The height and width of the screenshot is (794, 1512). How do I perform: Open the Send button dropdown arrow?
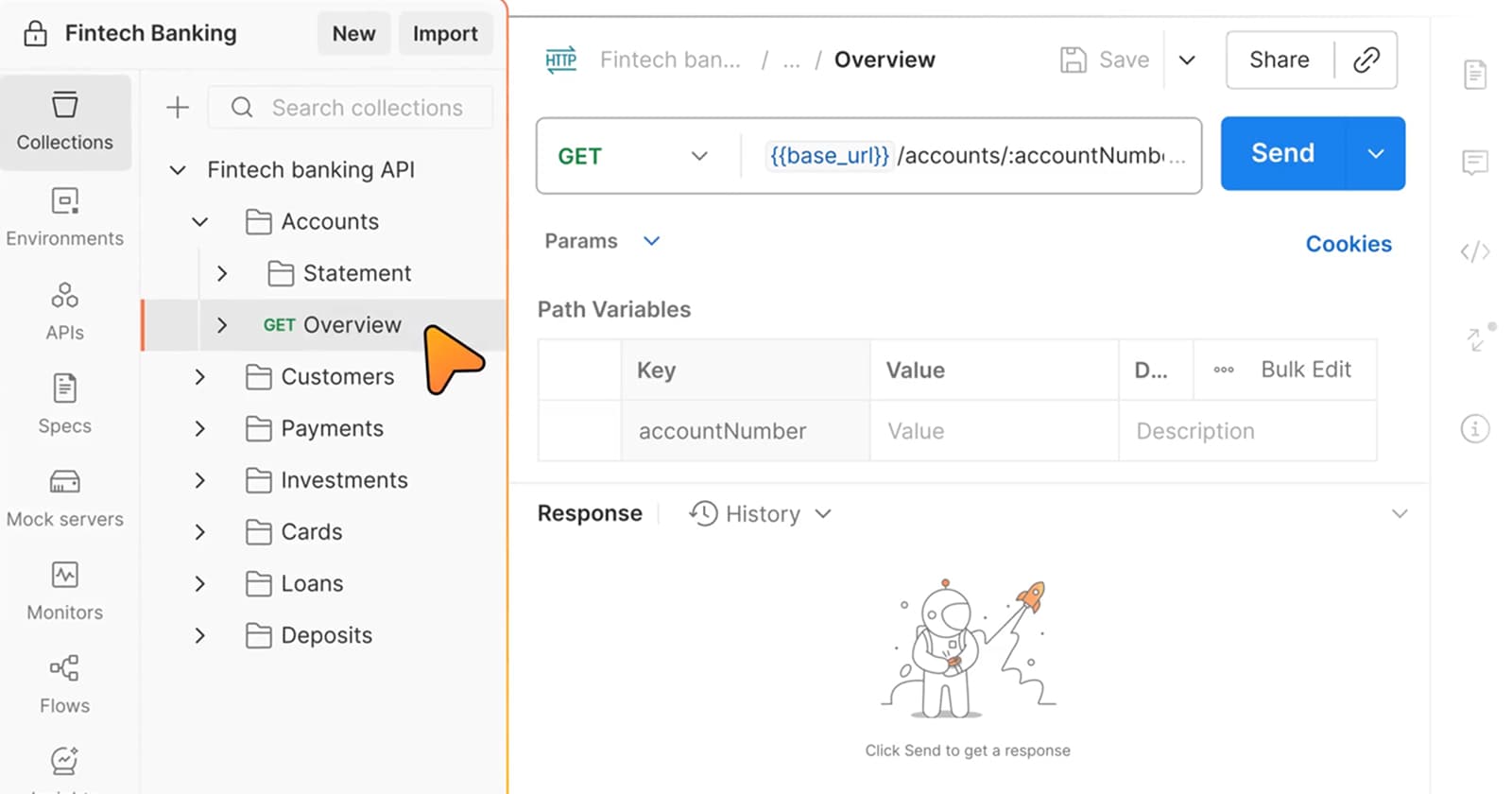click(1376, 153)
